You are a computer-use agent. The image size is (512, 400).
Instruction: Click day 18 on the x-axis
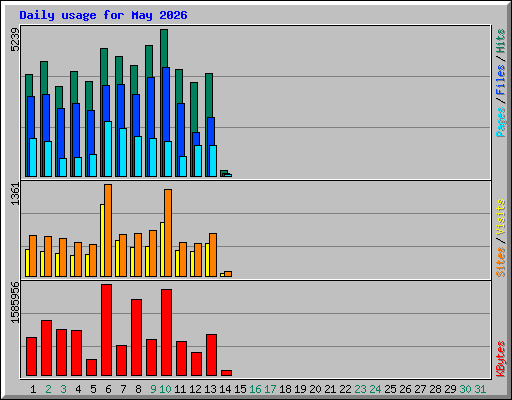[285, 389]
